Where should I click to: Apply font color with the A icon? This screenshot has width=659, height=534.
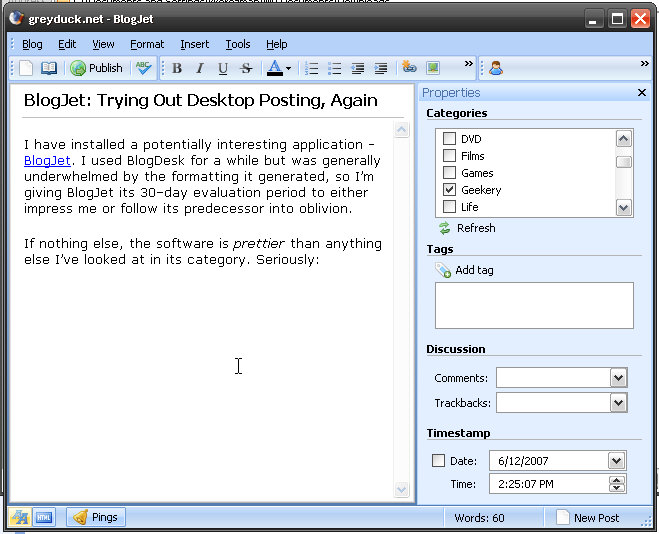click(275, 68)
